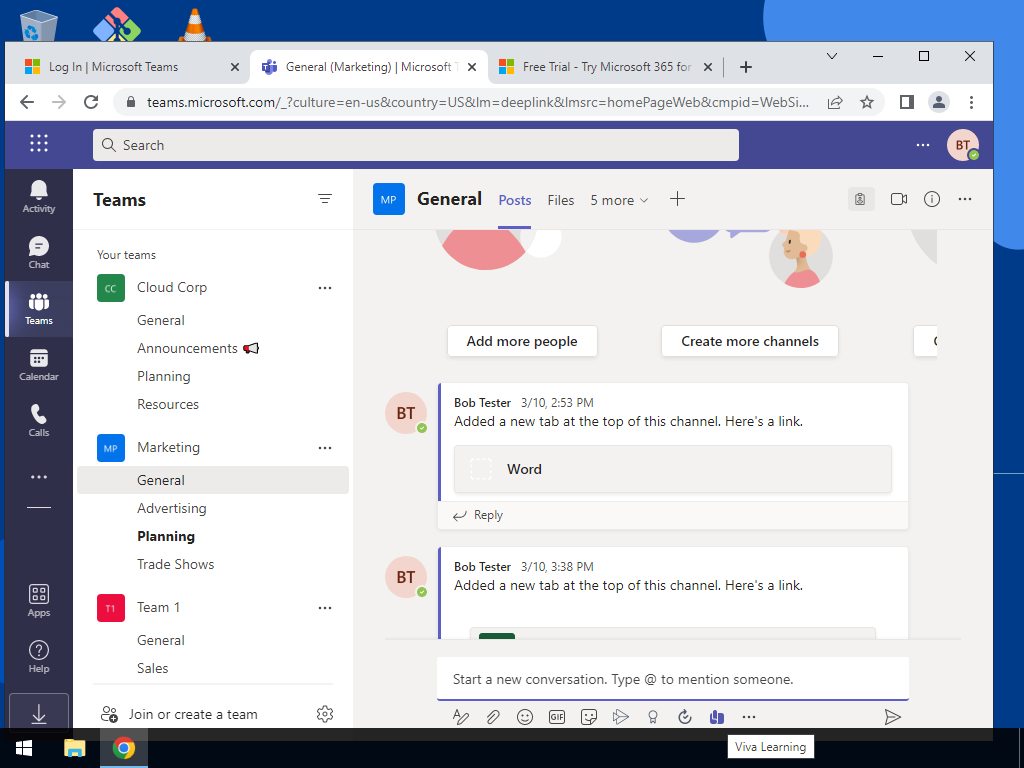Click the Viva Learning icon
1024x768 pixels.
(x=716, y=717)
